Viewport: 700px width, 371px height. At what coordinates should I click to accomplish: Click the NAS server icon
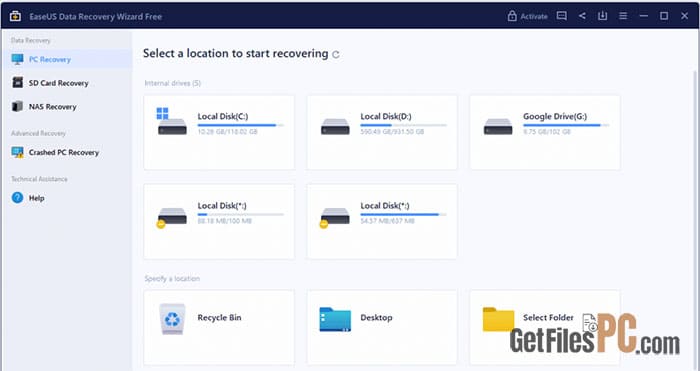tap(17, 106)
